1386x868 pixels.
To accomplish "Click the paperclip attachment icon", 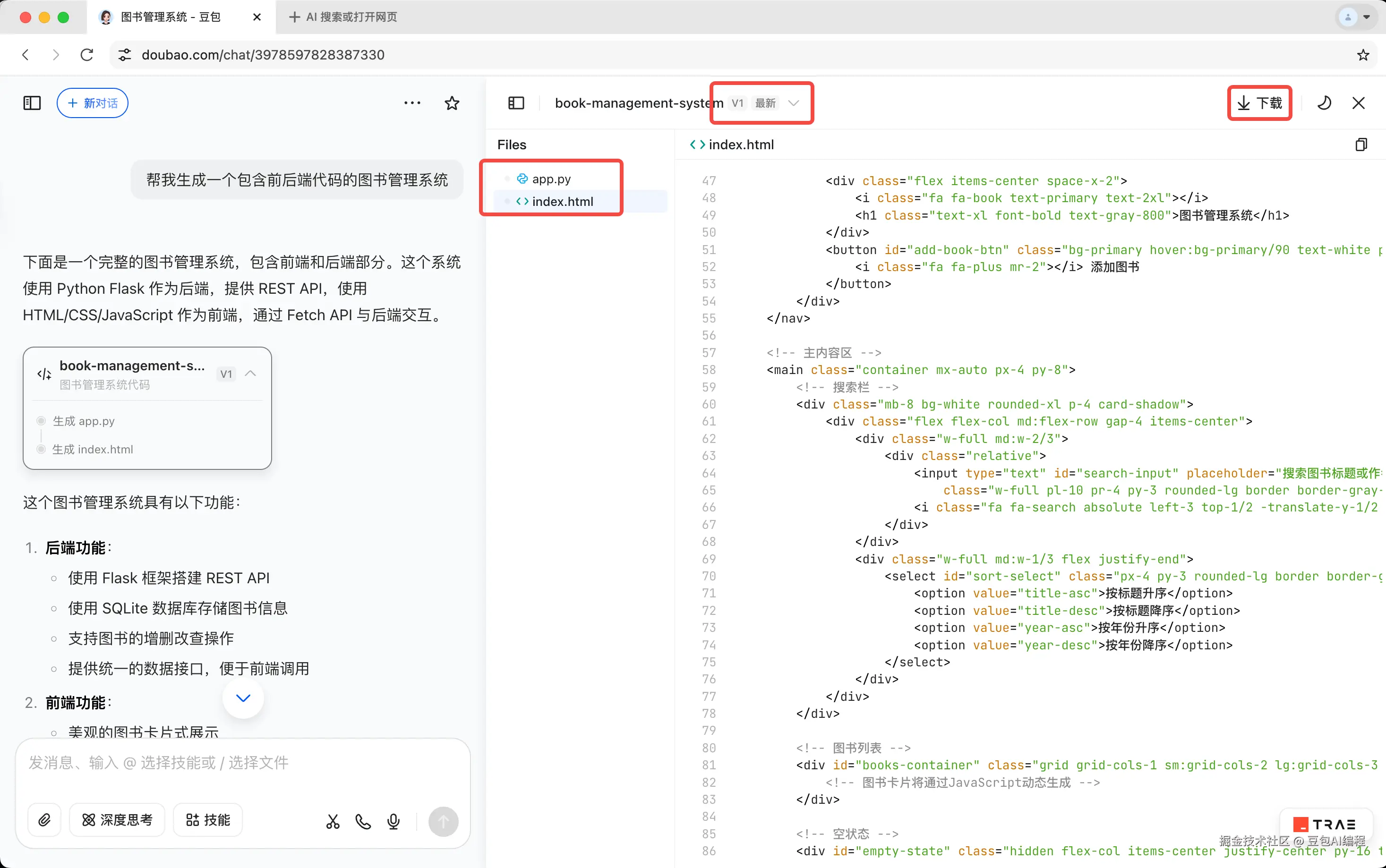I will [44, 820].
